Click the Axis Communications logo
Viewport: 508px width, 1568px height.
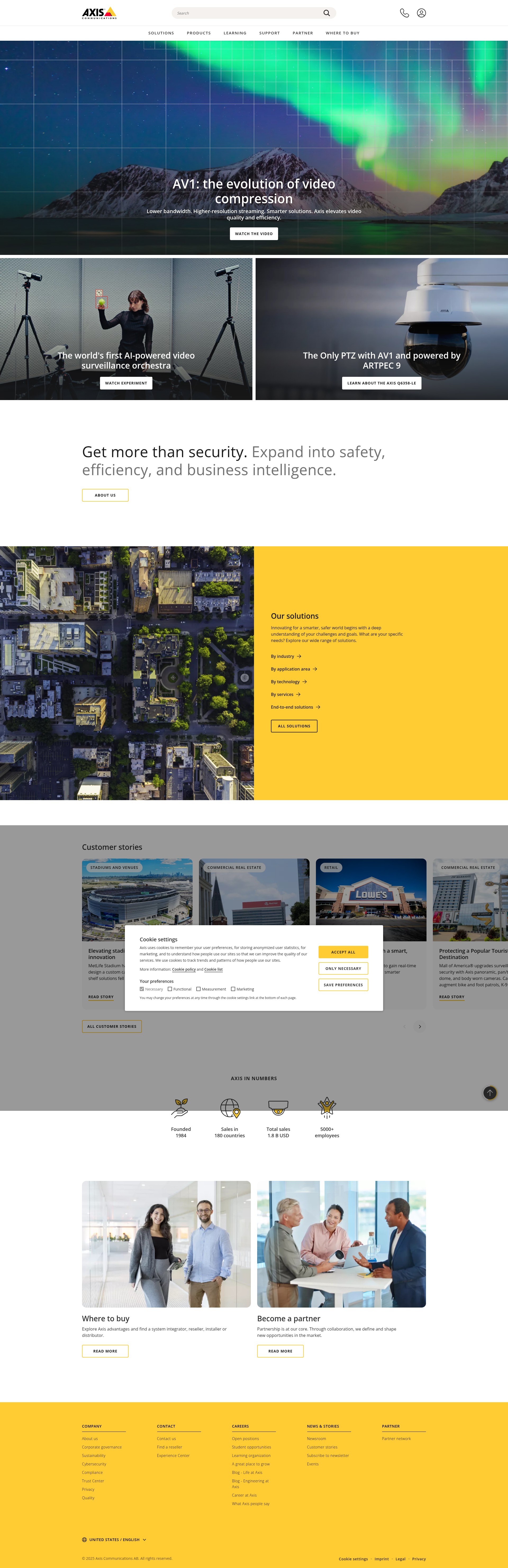[x=99, y=13]
